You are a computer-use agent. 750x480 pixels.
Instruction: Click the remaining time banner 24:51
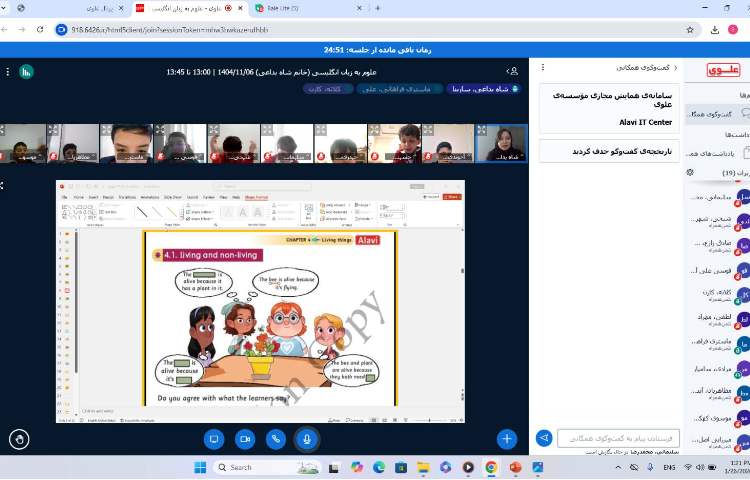pyautogui.click(x=377, y=50)
